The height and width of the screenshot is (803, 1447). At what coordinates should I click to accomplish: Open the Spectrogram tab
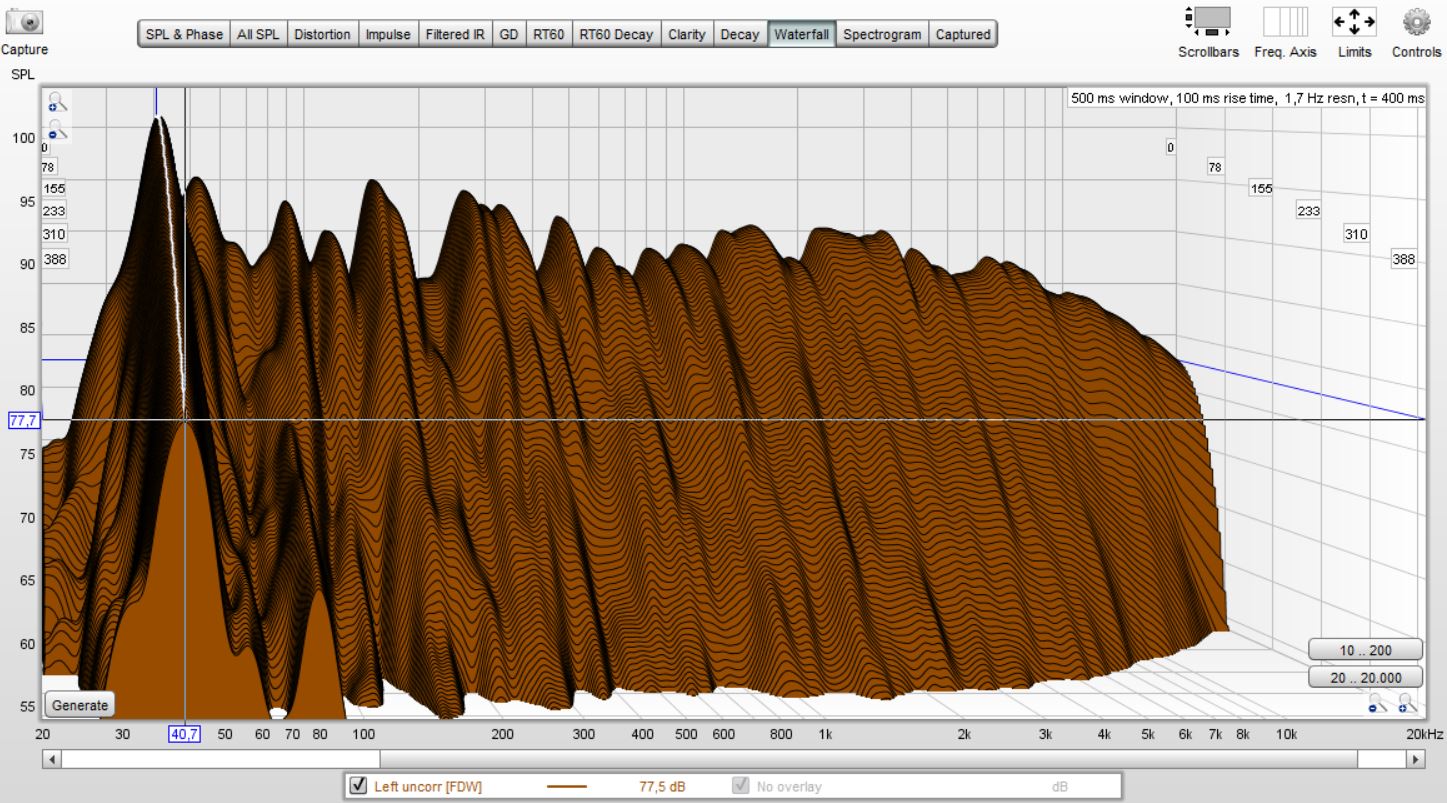(x=882, y=34)
